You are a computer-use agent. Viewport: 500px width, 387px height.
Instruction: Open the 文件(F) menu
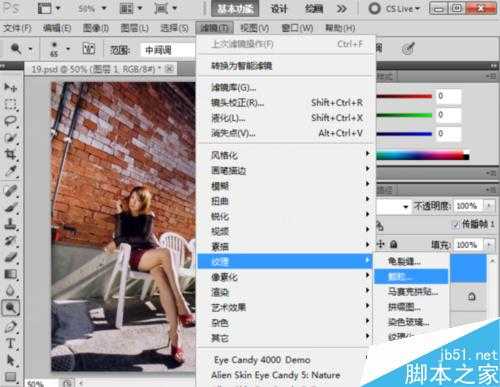point(17,28)
